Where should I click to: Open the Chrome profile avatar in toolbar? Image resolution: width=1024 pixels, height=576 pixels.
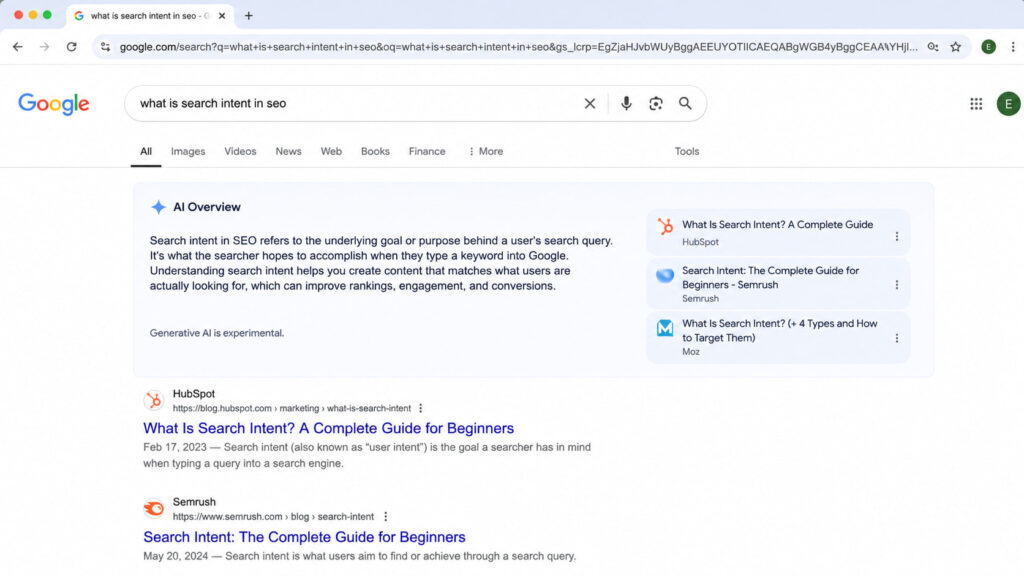(x=988, y=47)
